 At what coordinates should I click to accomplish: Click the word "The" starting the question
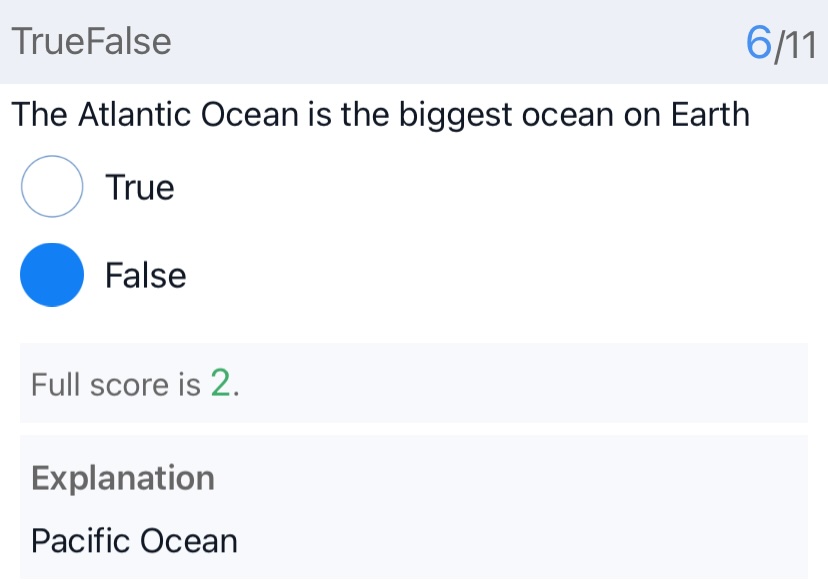(39, 114)
